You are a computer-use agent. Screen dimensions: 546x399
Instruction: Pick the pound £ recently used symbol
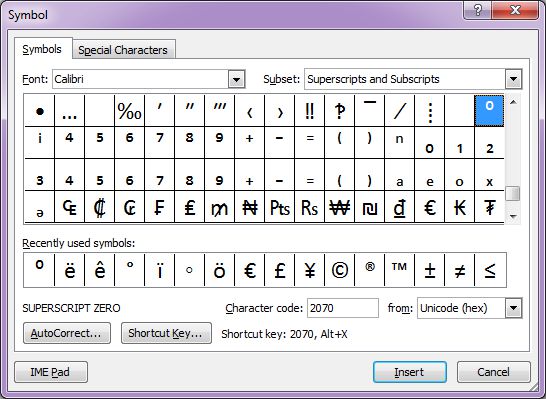279,270
